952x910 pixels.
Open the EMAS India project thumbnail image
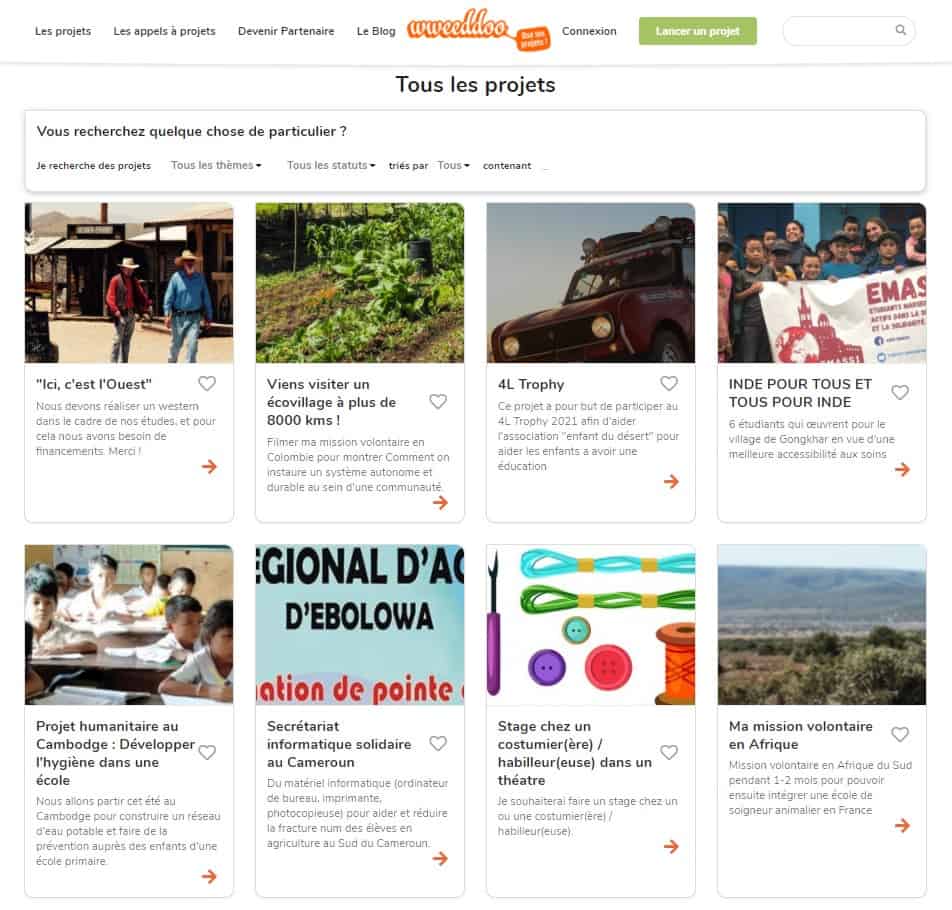(821, 283)
